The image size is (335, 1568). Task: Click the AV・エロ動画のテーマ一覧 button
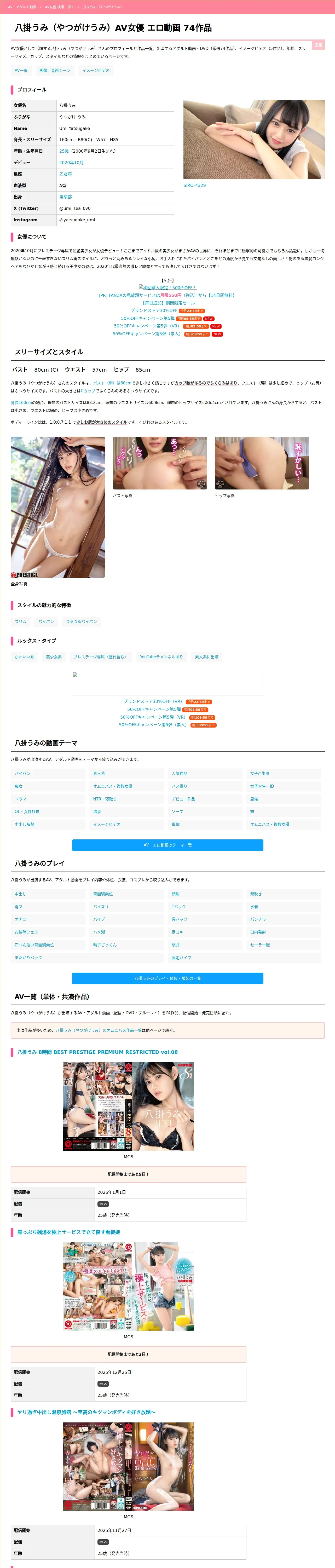coord(168,845)
